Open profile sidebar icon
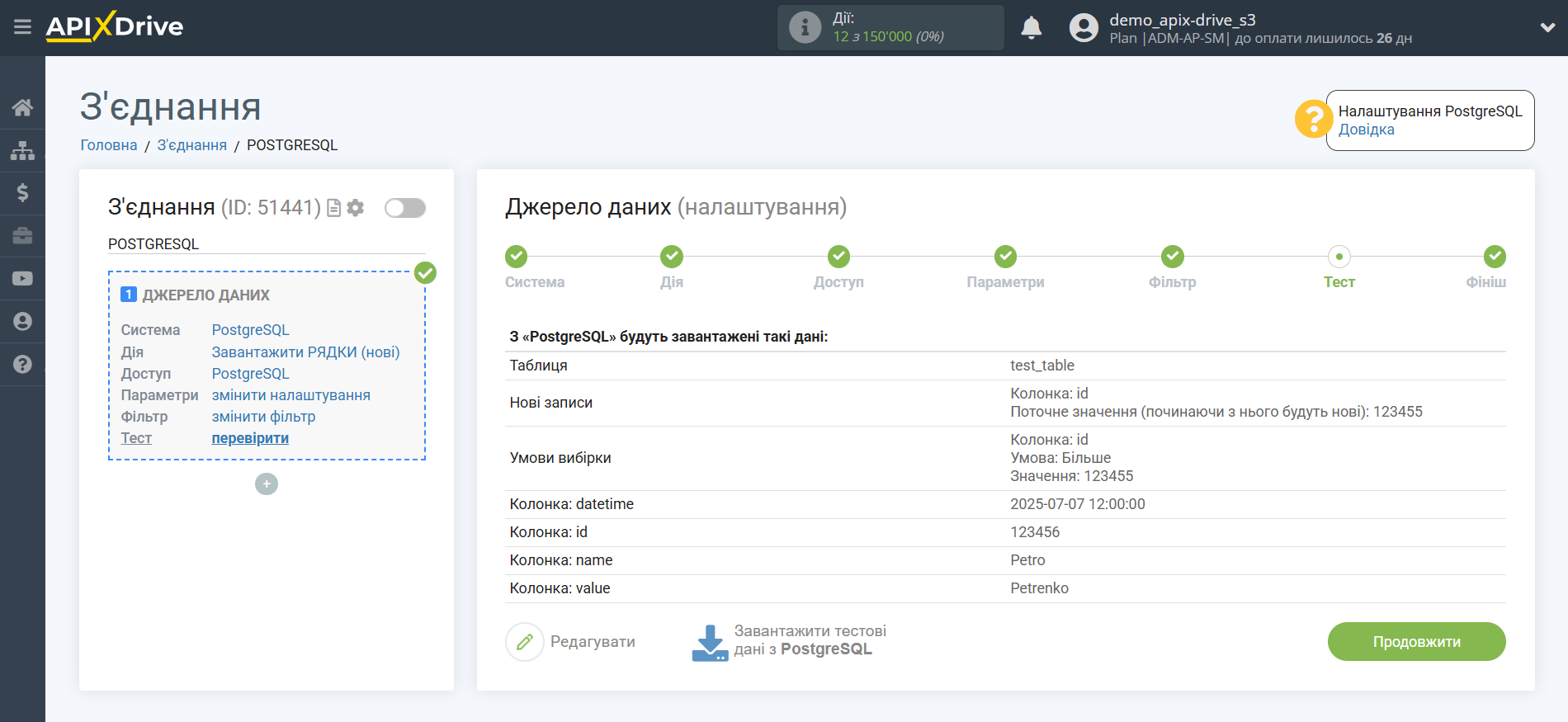1568x722 pixels. coord(22,322)
